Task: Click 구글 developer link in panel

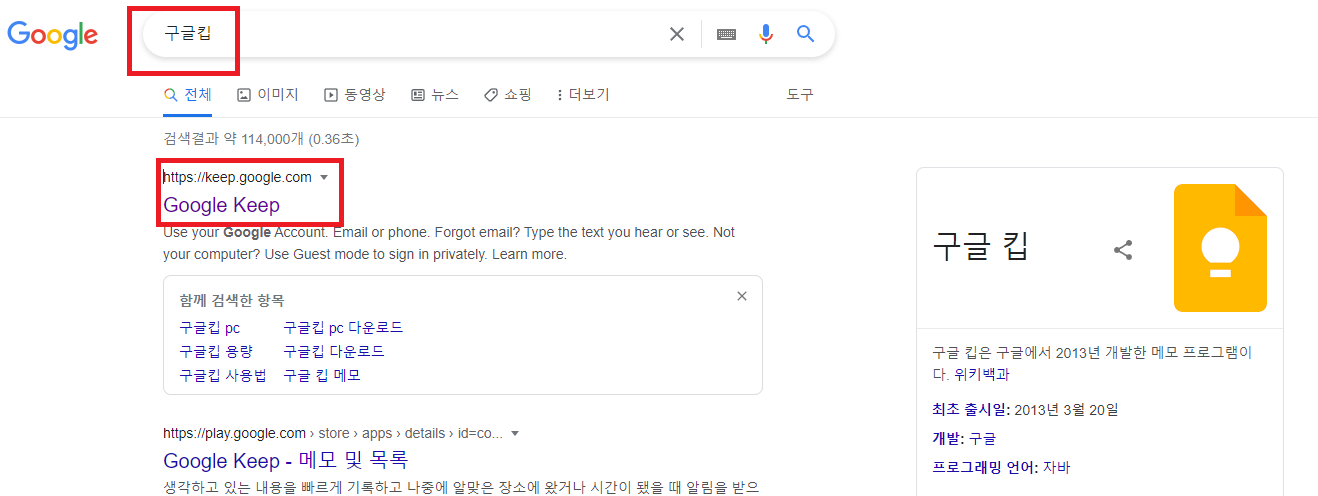Action: click(x=982, y=439)
